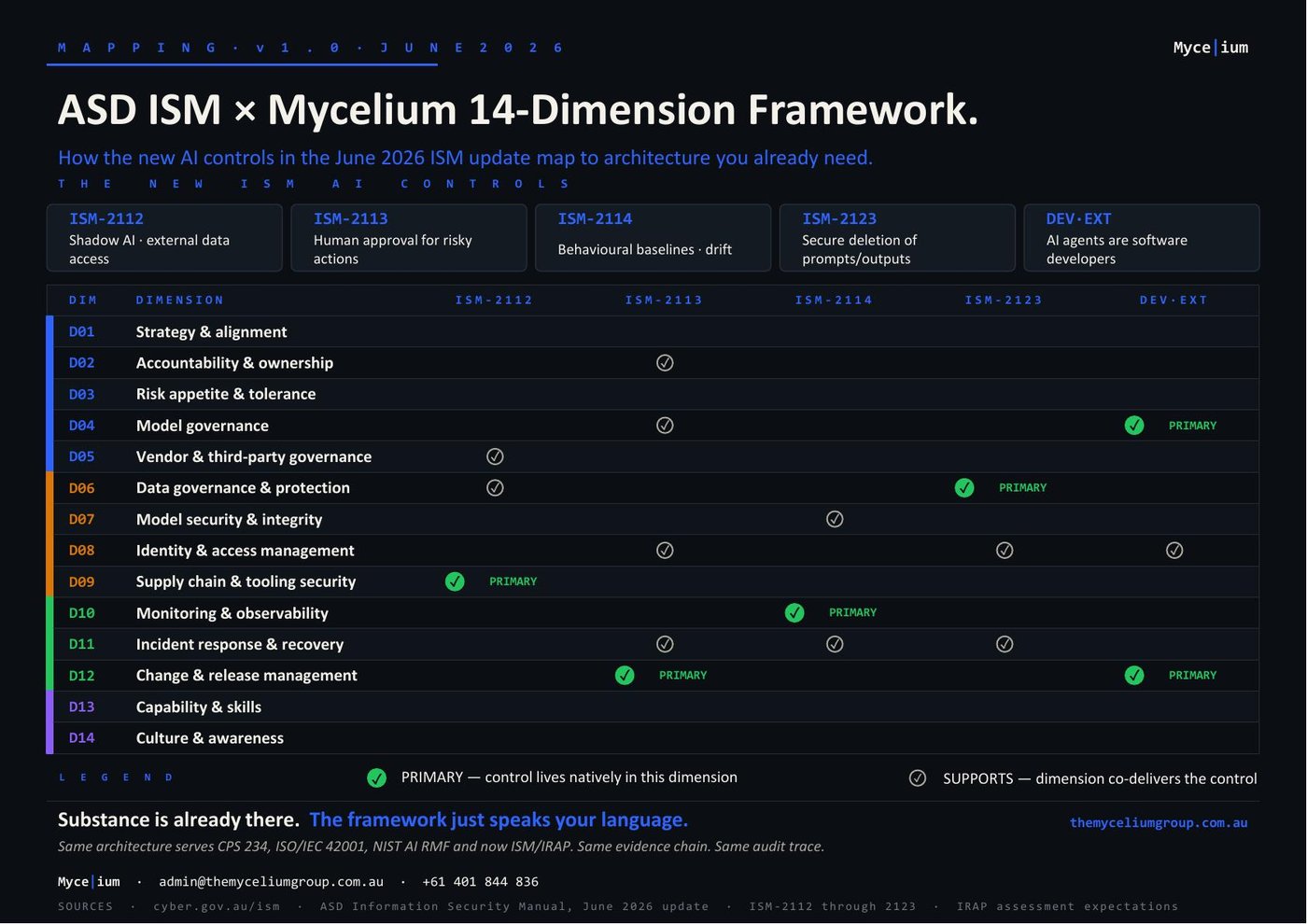
Task: Select the Change & release management label
Action: pyautogui.click(x=246, y=676)
